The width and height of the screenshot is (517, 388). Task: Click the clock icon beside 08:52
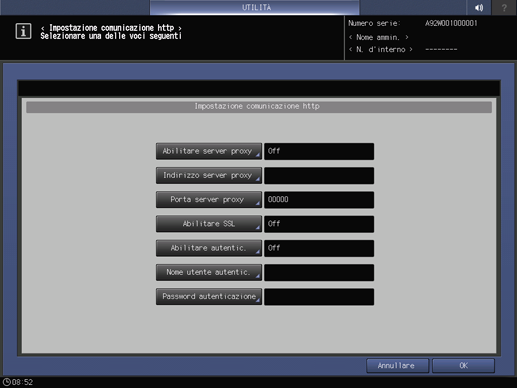6,382
